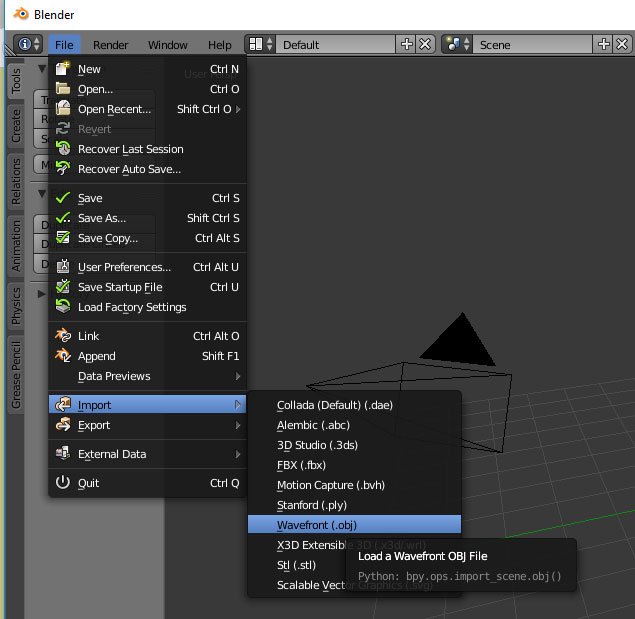This screenshot has width=635, height=619.
Task: Open the Help menu
Action: 219,45
